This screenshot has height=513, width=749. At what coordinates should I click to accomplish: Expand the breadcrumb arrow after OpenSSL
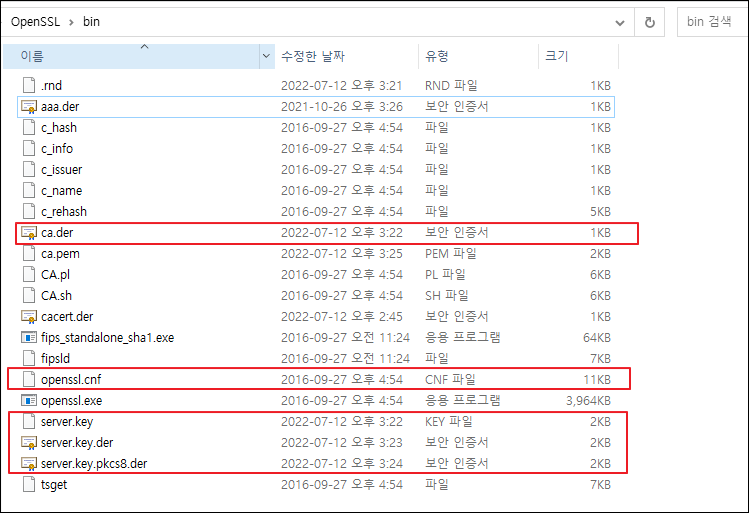tap(72, 22)
